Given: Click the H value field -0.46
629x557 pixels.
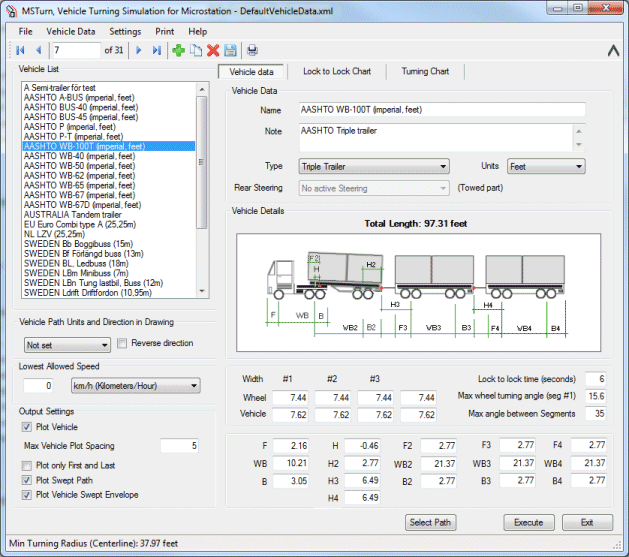Looking at the screenshot, I should pos(362,446).
